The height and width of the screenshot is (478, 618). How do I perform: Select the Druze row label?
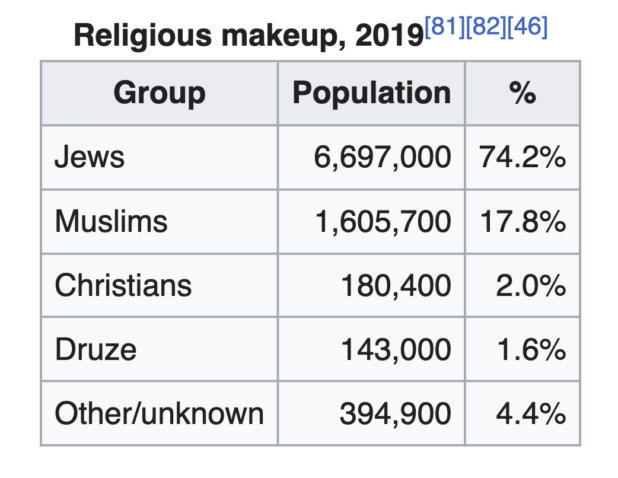[x=96, y=349]
